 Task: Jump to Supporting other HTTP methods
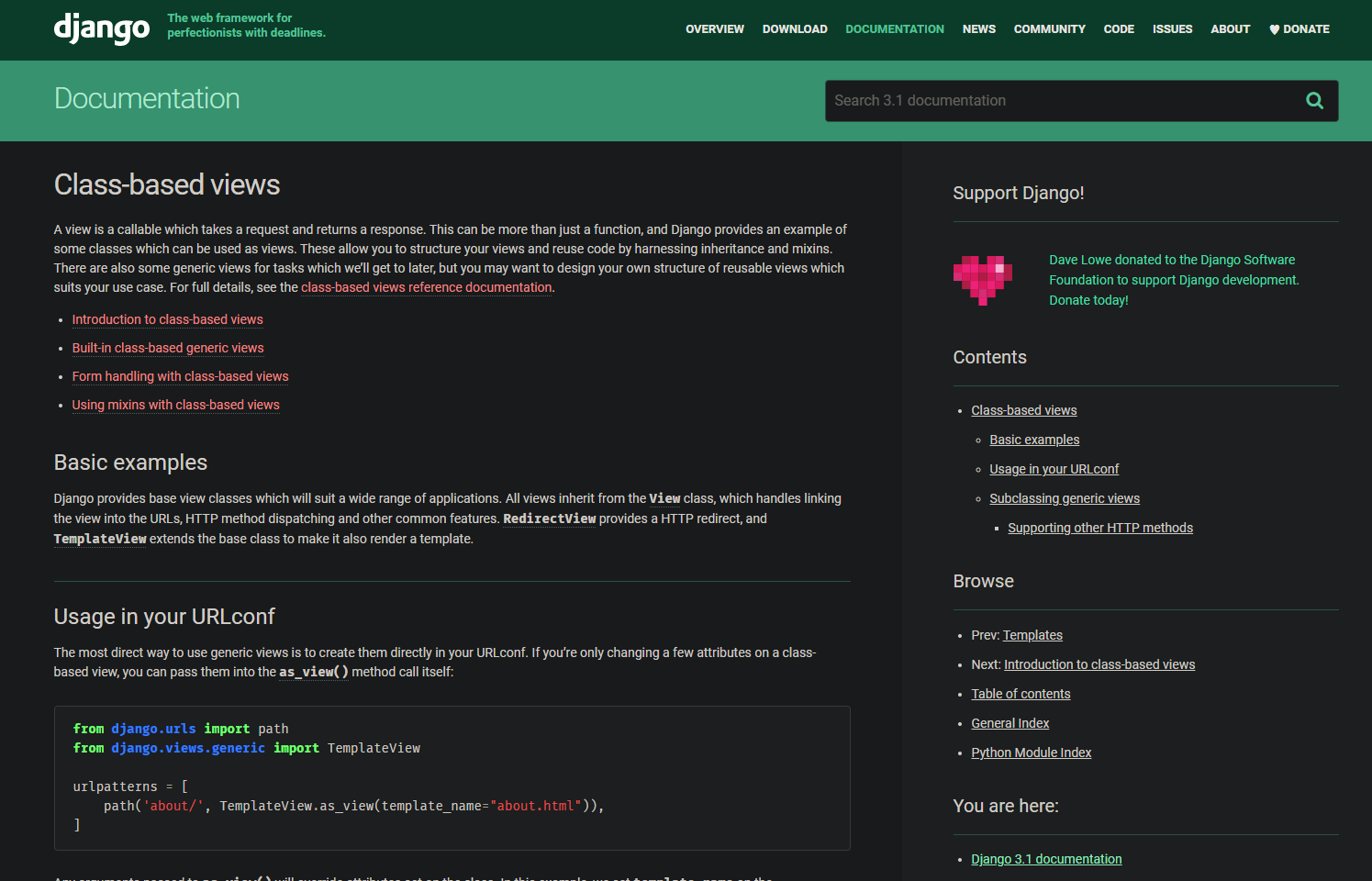click(x=1100, y=528)
